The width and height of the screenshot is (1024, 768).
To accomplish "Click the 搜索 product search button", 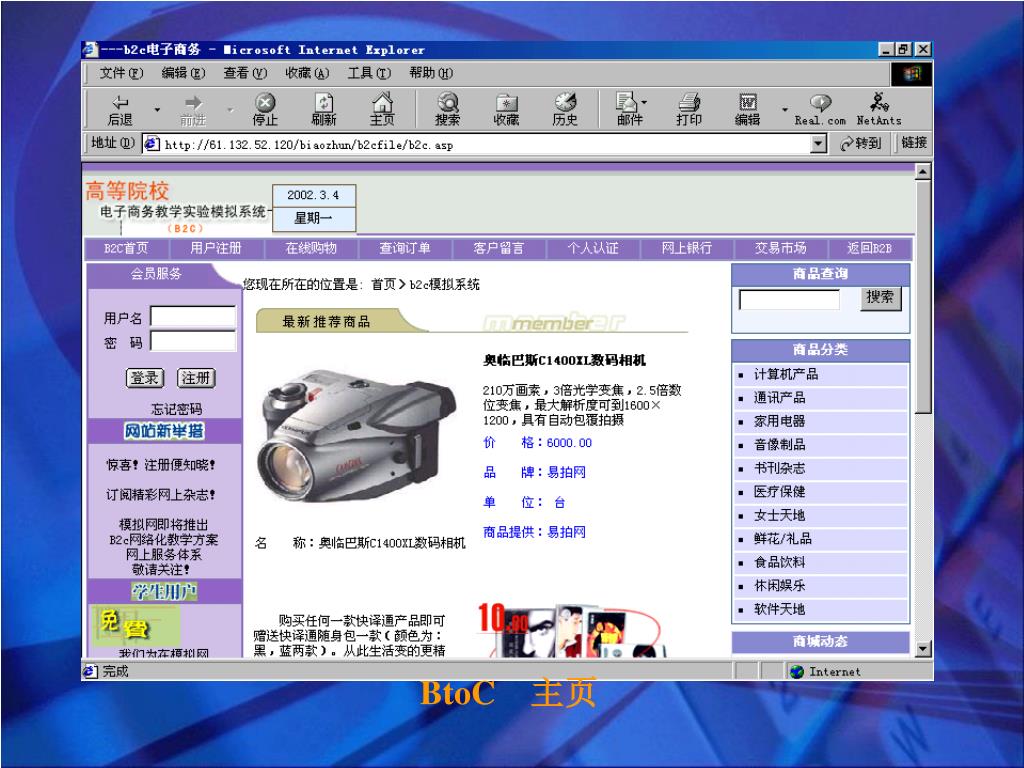I will coord(880,298).
